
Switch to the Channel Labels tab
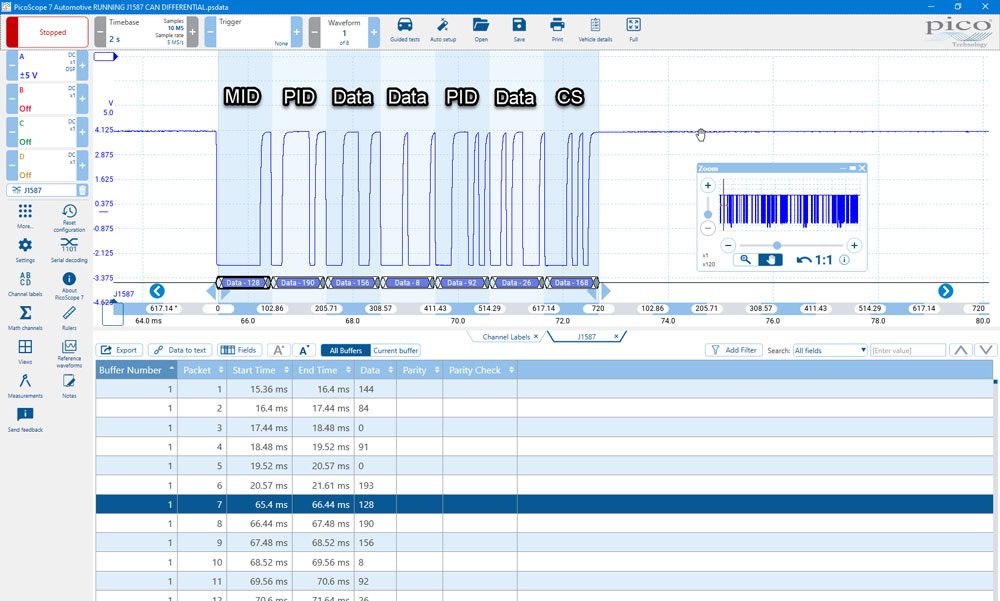506,337
